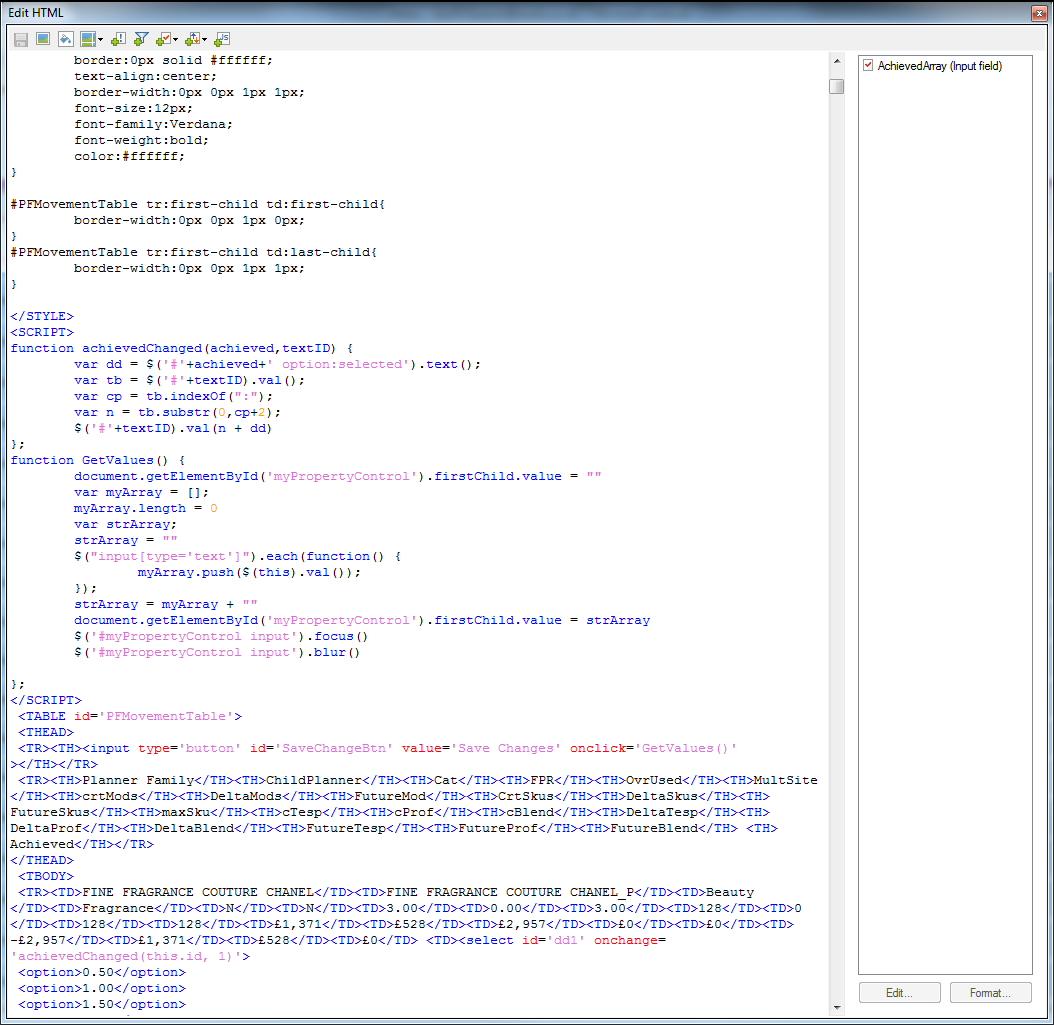Click the line ending with '.focus()'

coord(220,637)
